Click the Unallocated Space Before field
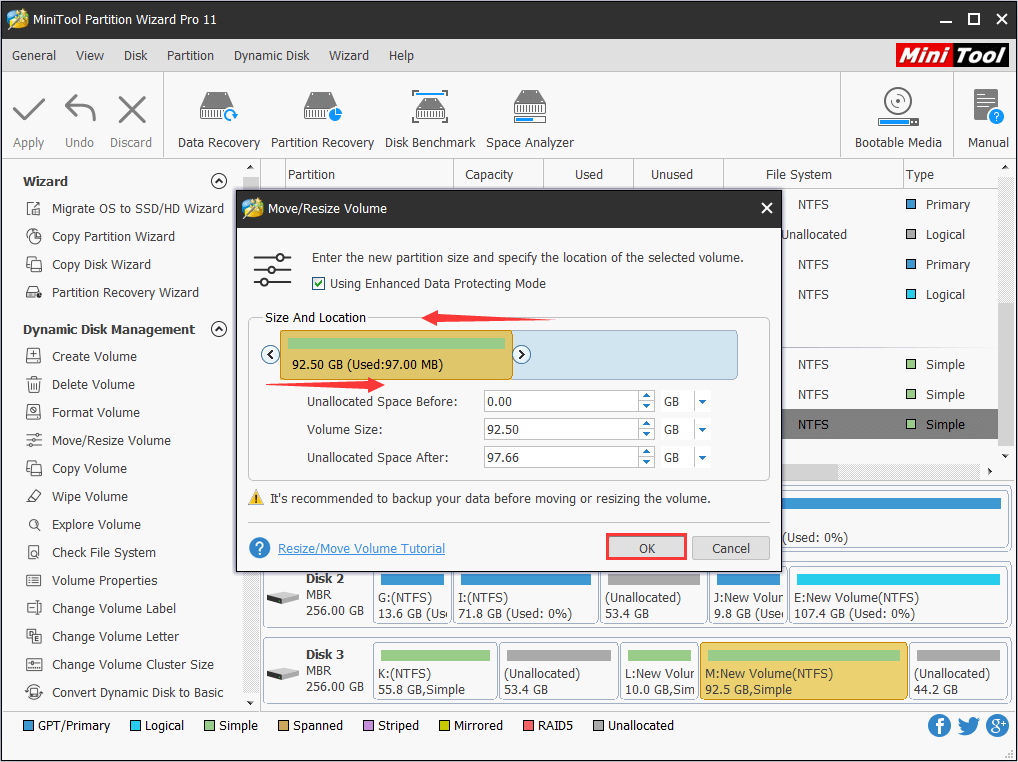The image size is (1018, 762). click(x=561, y=402)
